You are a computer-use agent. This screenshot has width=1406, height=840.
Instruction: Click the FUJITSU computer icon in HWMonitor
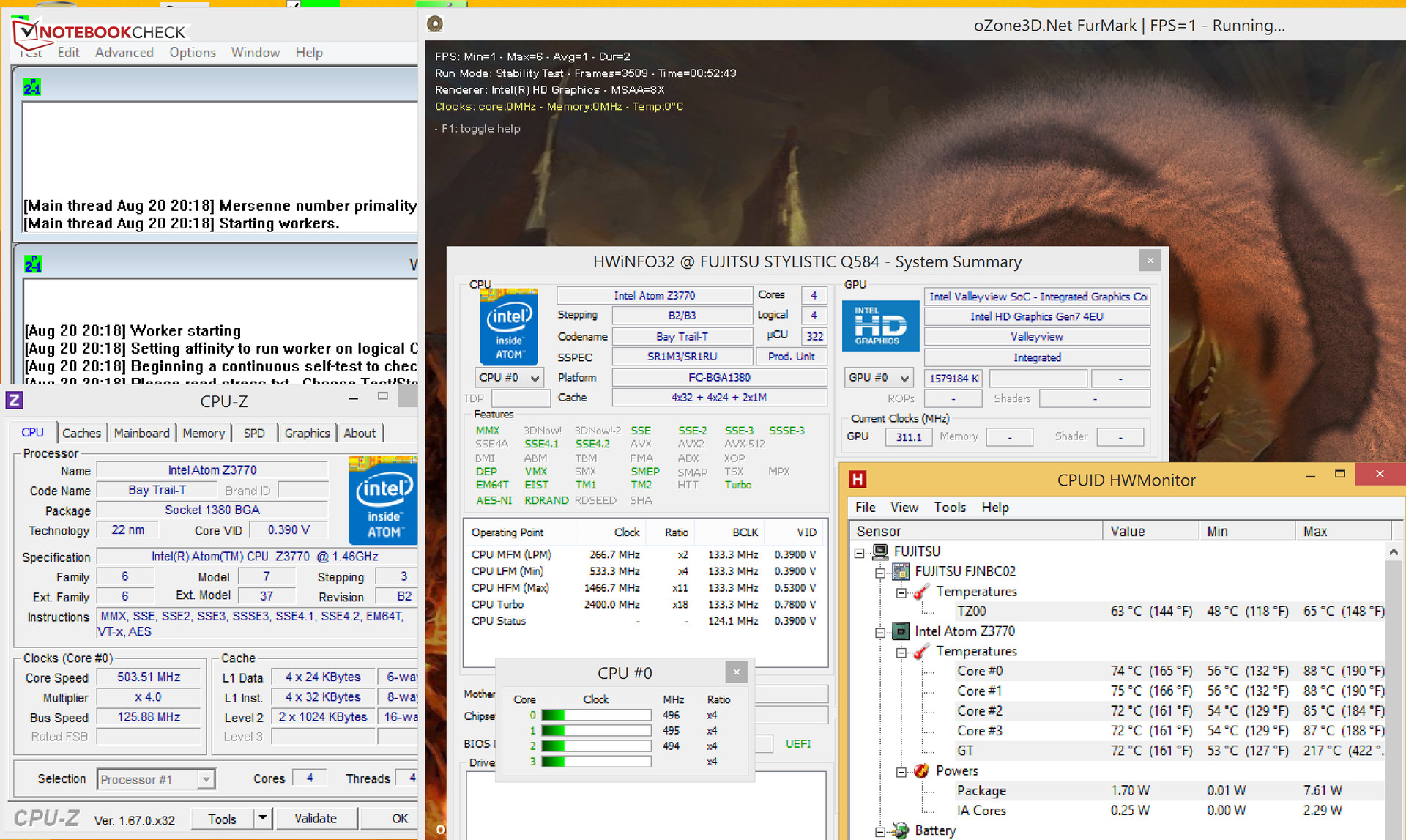[880, 551]
